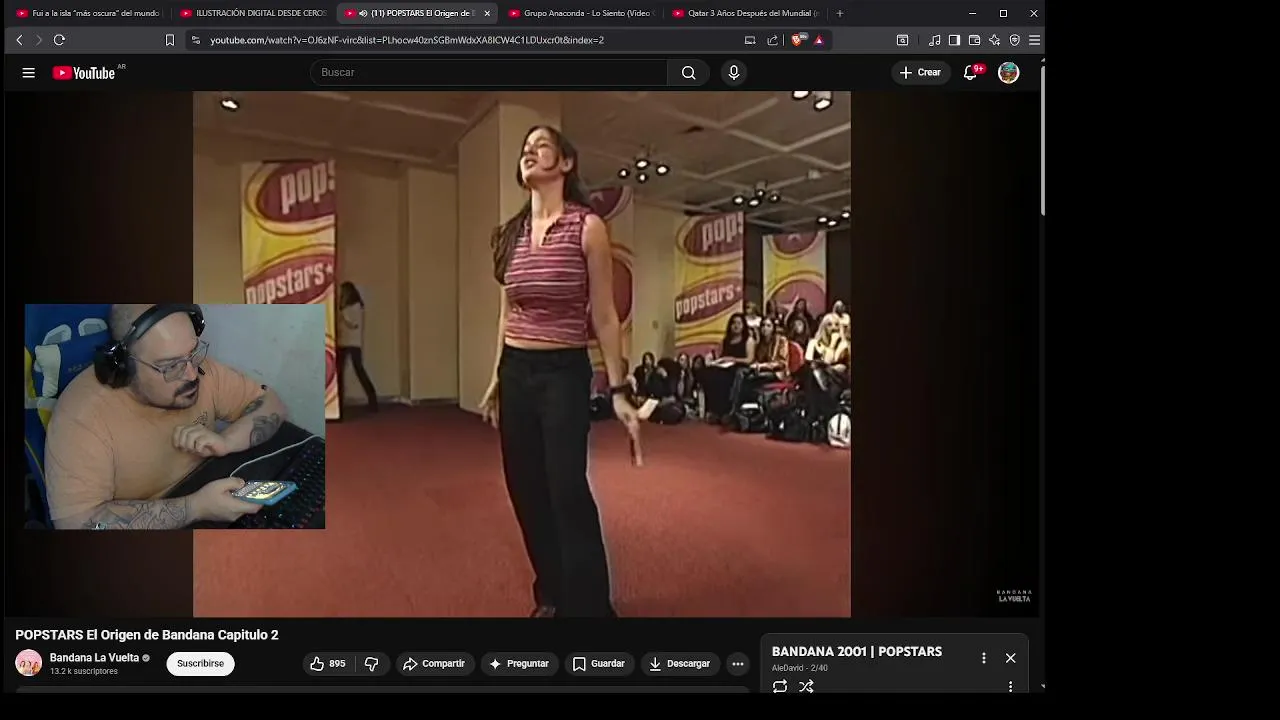Switch to 'ILUSTRACIÓN DIGITAL DESDE CEROS' tab
1280x720 pixels.
point(254,13)
